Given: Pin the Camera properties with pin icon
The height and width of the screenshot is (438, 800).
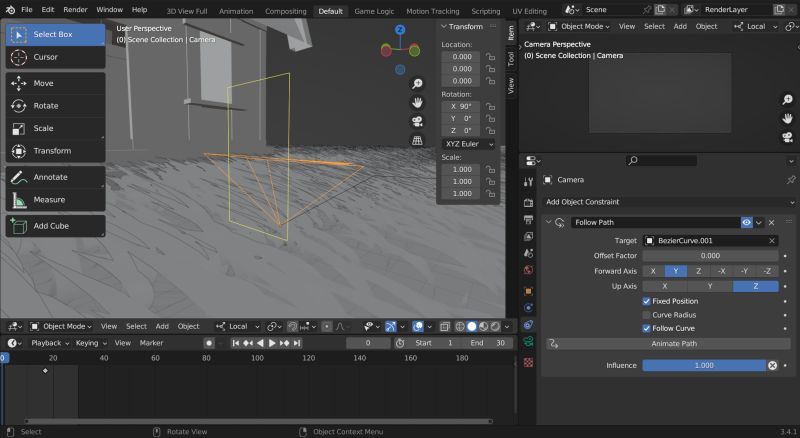Looking at the screenshot, I should [x=791, y=180].
